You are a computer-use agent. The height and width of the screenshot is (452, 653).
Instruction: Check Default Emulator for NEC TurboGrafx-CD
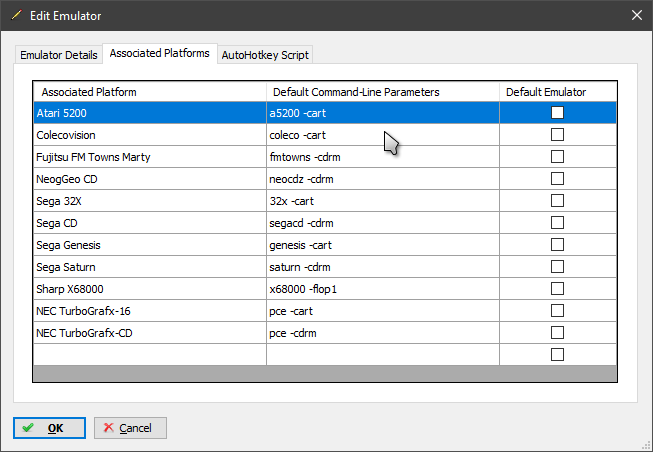(557, 333)
